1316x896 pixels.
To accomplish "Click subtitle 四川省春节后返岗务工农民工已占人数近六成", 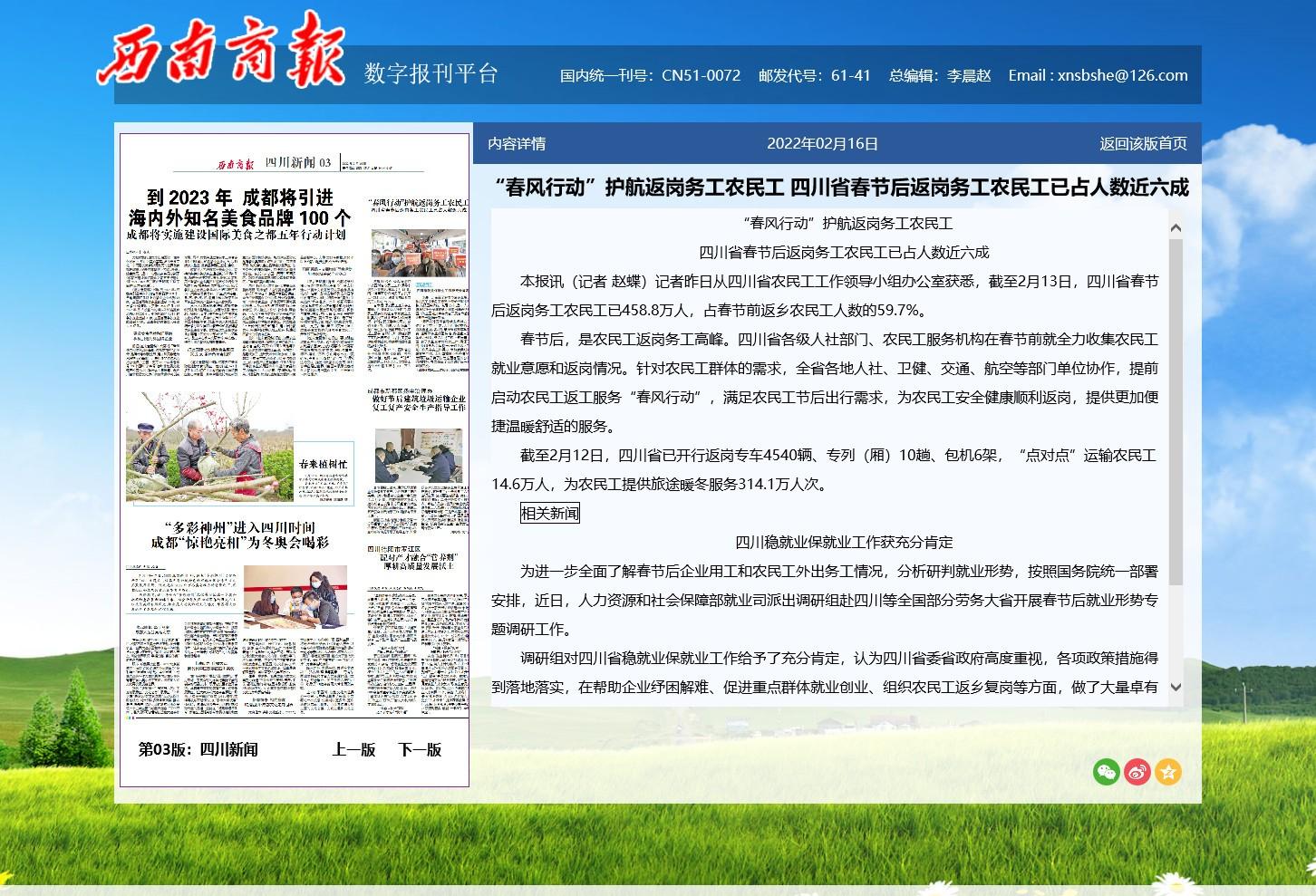I will pyautogui.click(x=844, y=252).
